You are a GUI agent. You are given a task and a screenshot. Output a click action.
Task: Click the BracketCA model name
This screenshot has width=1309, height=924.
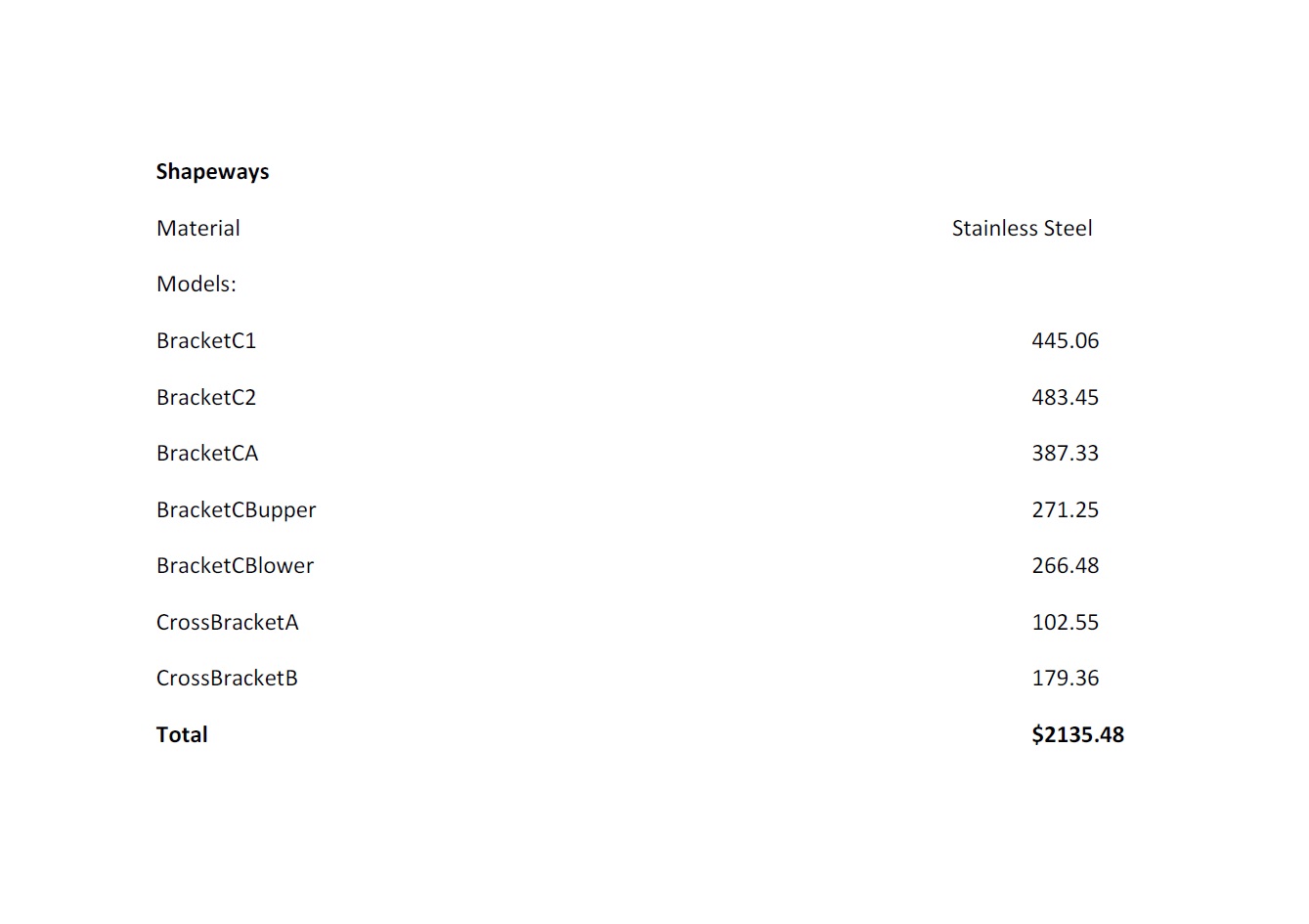point(206,454)
